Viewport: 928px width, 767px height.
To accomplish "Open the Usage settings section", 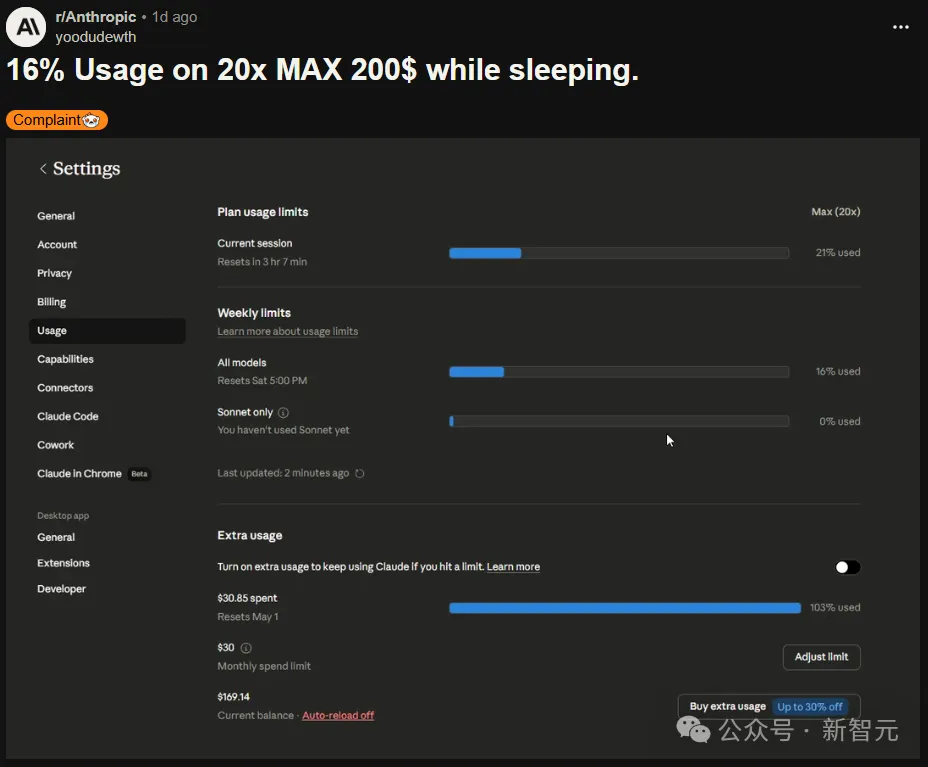I will 52,331.
